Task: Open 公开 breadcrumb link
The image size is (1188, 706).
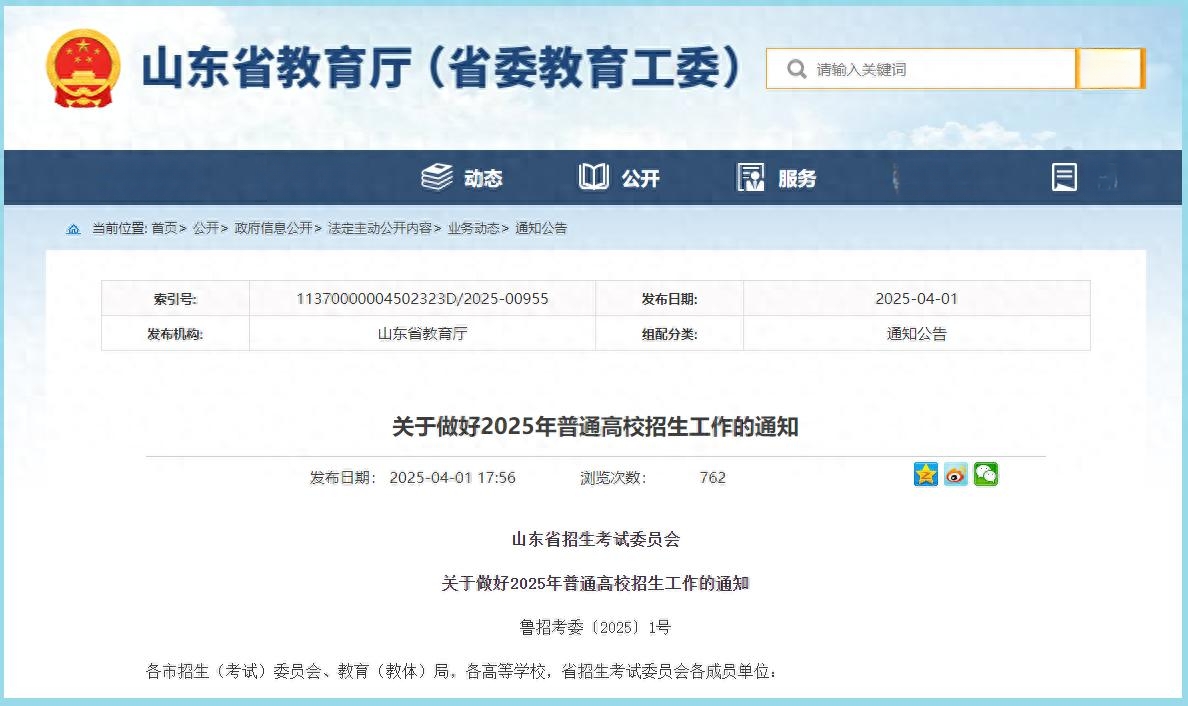Action: coord(205,228)
